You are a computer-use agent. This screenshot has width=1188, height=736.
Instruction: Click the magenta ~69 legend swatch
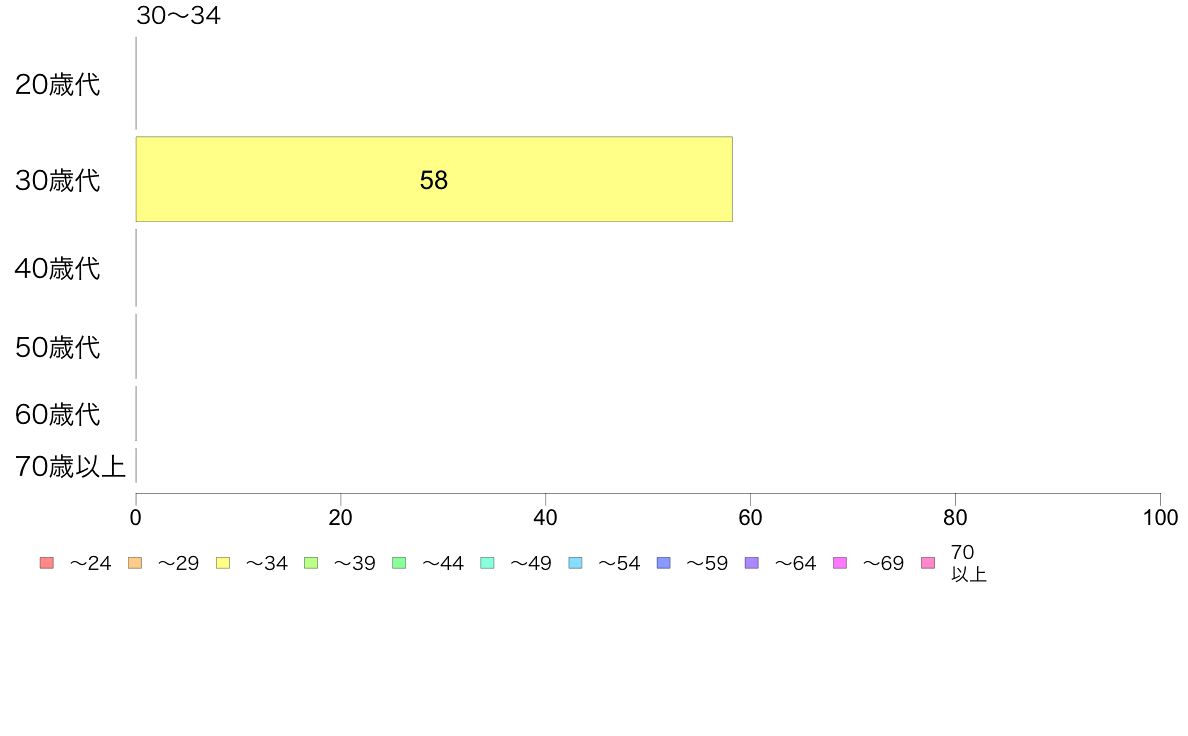click(839, 562)
